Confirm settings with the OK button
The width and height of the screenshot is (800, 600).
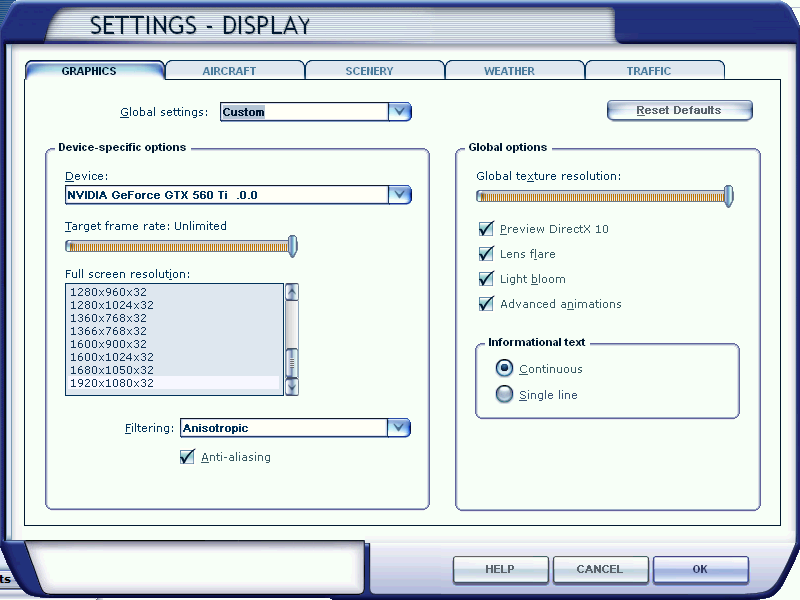(x=701, y=569)
